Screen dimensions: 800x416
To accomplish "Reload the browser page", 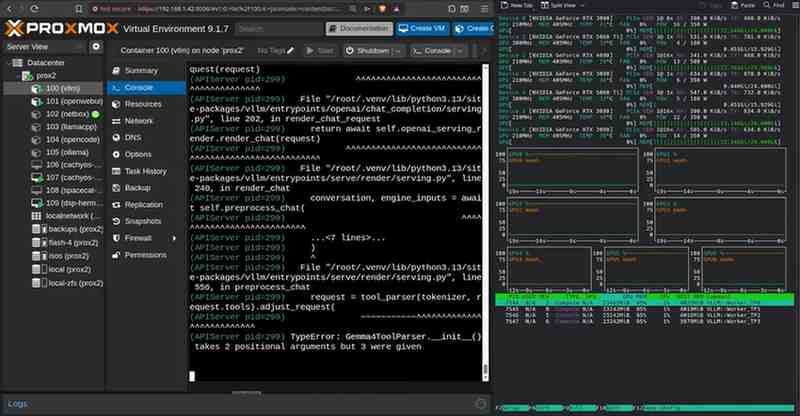I will point(34,9).
